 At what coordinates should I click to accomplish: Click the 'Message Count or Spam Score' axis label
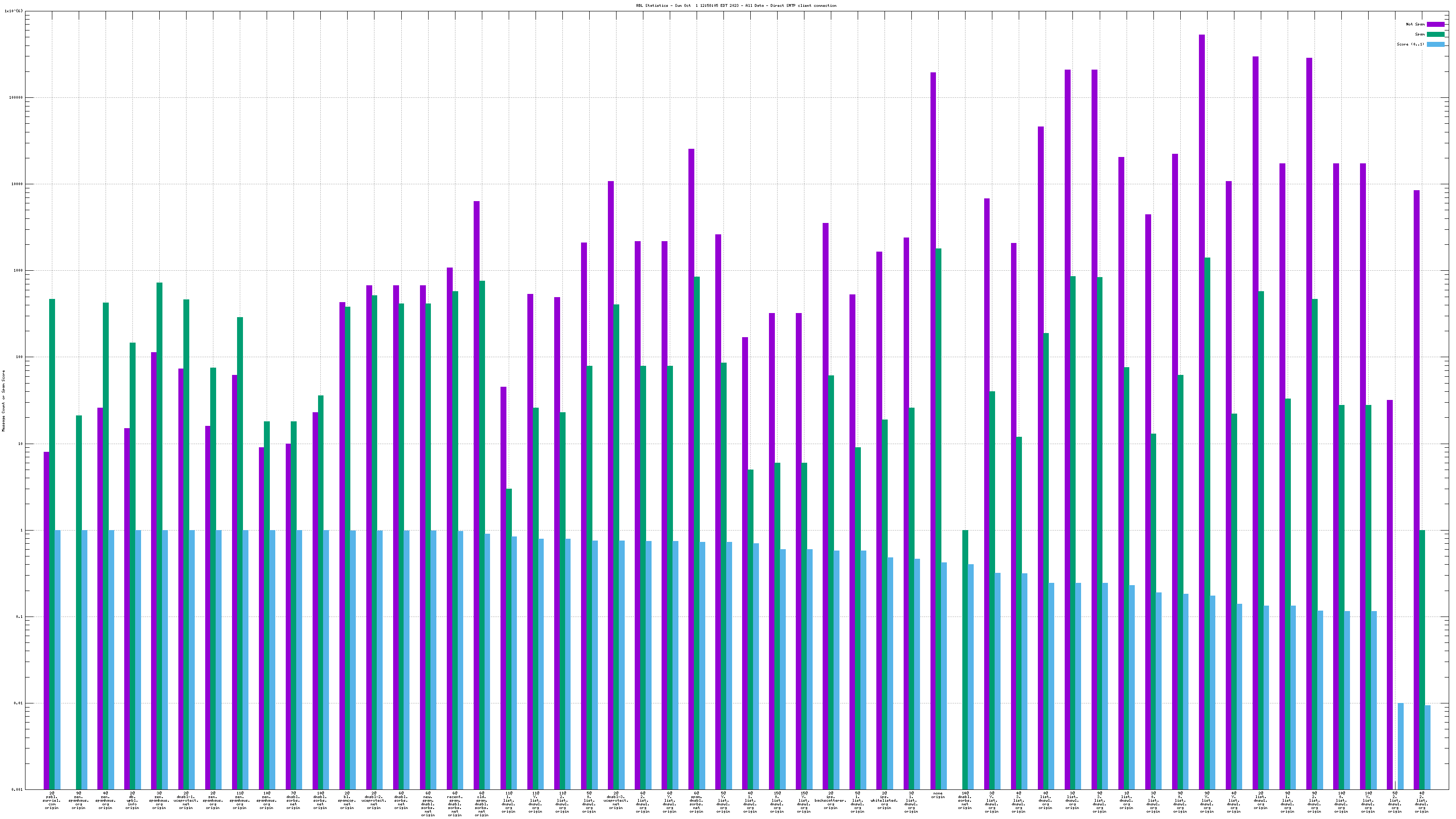click(x=3, y=401)
